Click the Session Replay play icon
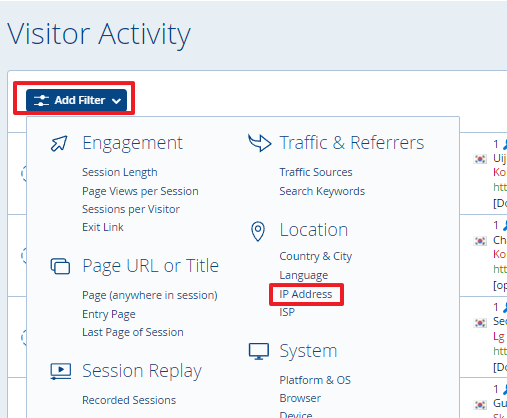The image size is (507, 418). (60, 371)
